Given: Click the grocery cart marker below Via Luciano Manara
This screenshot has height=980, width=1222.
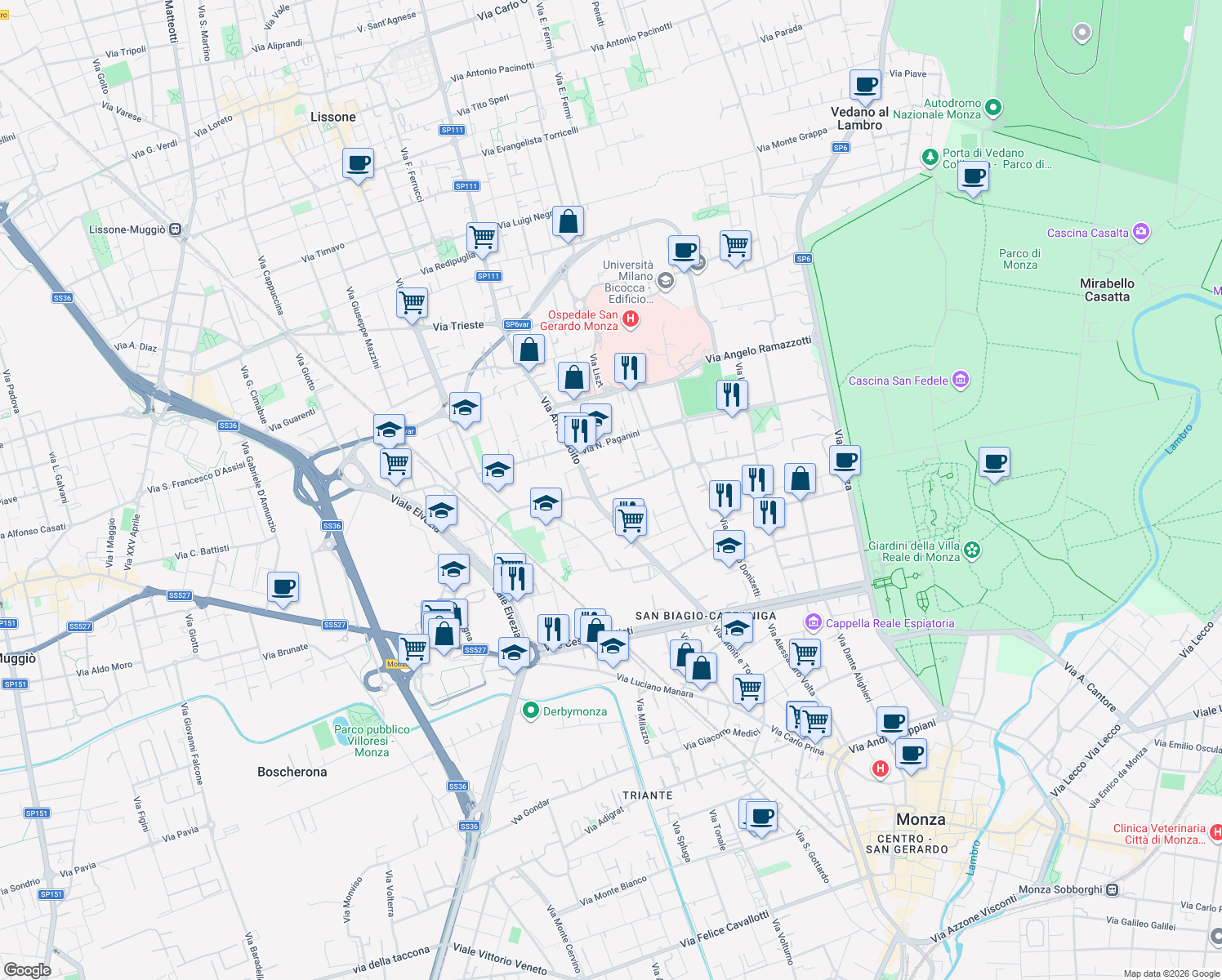Looking at the screenshot, I should [x=748, y=689].
